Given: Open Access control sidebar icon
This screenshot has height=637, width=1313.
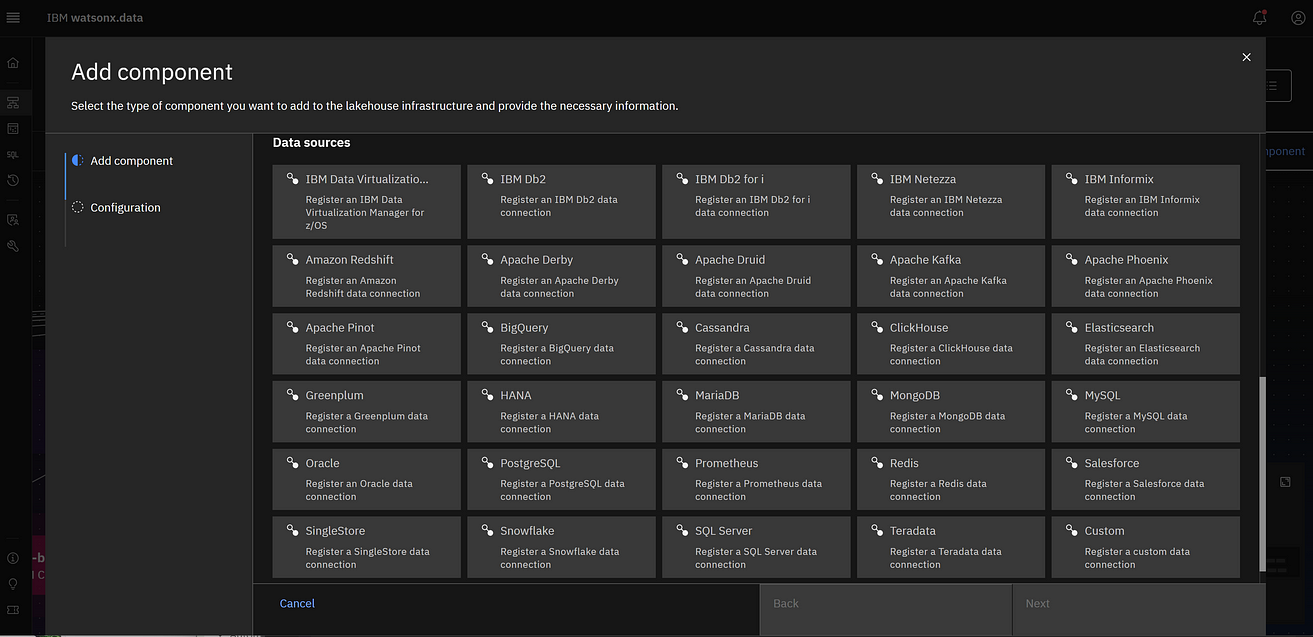Looking at the screenshot, I should click(x=13, y=220).
